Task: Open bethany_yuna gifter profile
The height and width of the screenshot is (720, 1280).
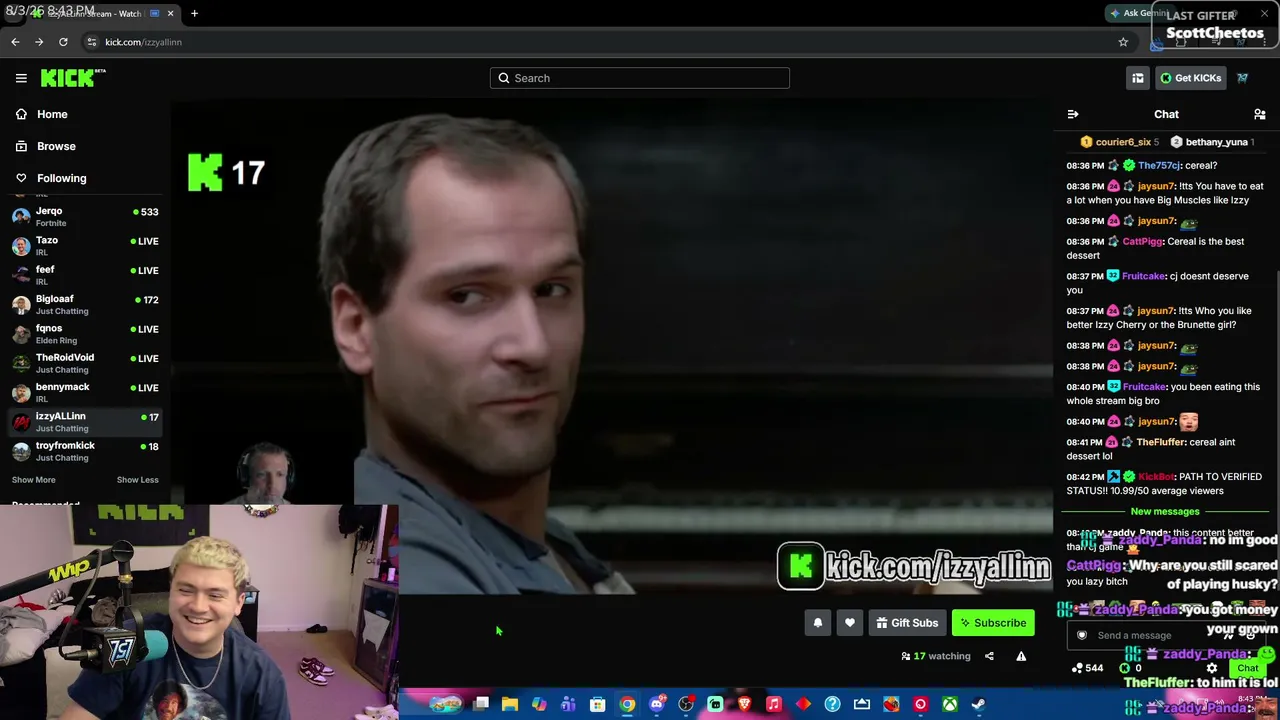Action: point(1212,142)
